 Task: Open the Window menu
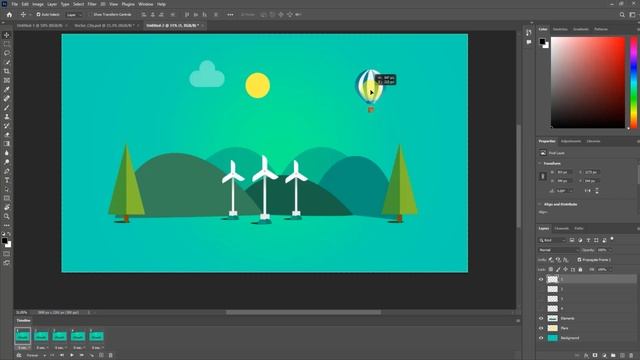click(x=146, y=4)
